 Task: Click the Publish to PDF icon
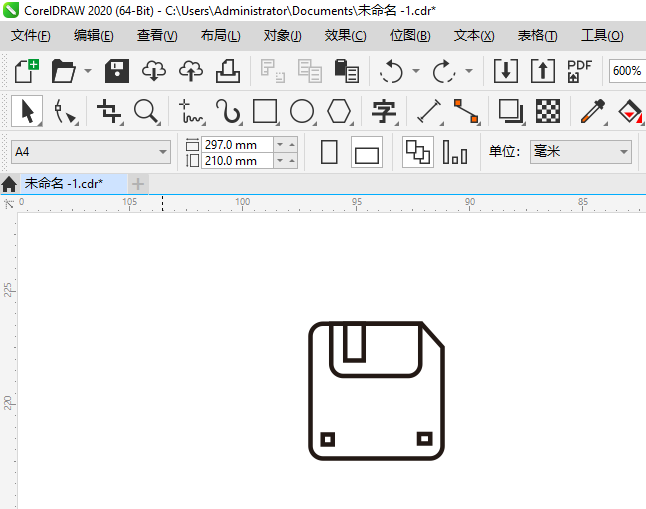579,71
